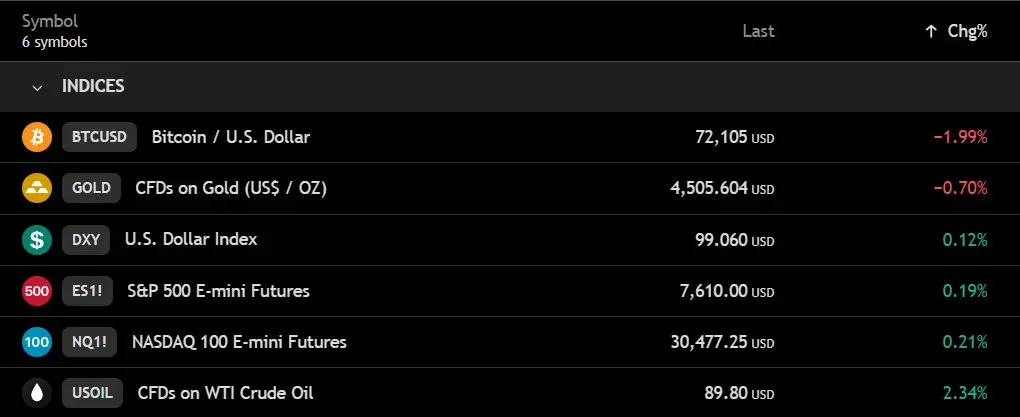Collapse the INDICES group chevron
The image size is (1020, 417).
pos(38,87)
